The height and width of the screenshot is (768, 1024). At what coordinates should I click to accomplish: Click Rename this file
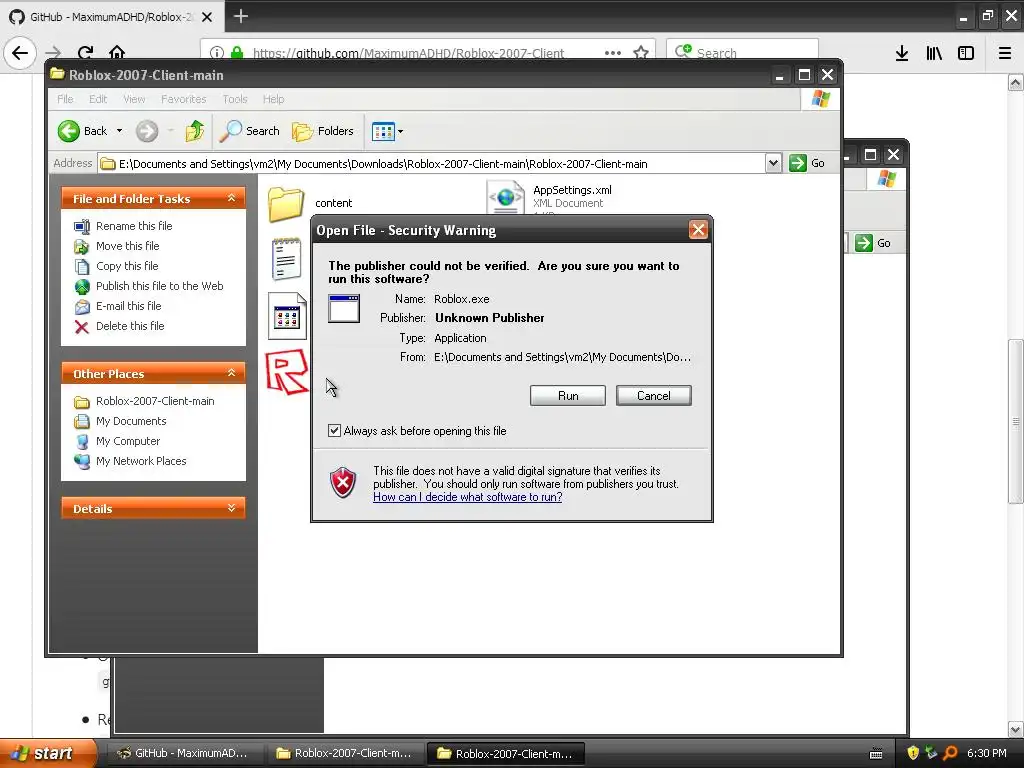[134, 226]
